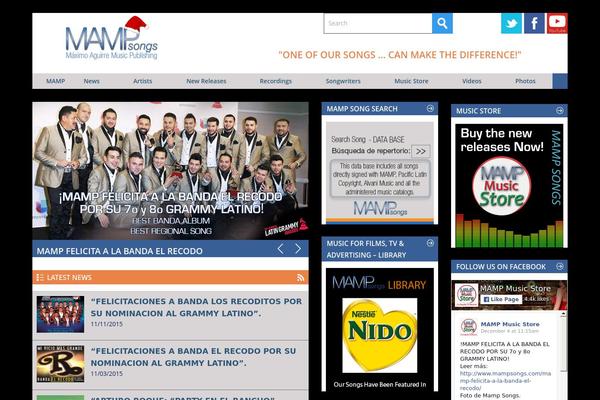Open the Songwriters menu item
This screenshot has height=400, width=600.
click(x=343, y=81)
